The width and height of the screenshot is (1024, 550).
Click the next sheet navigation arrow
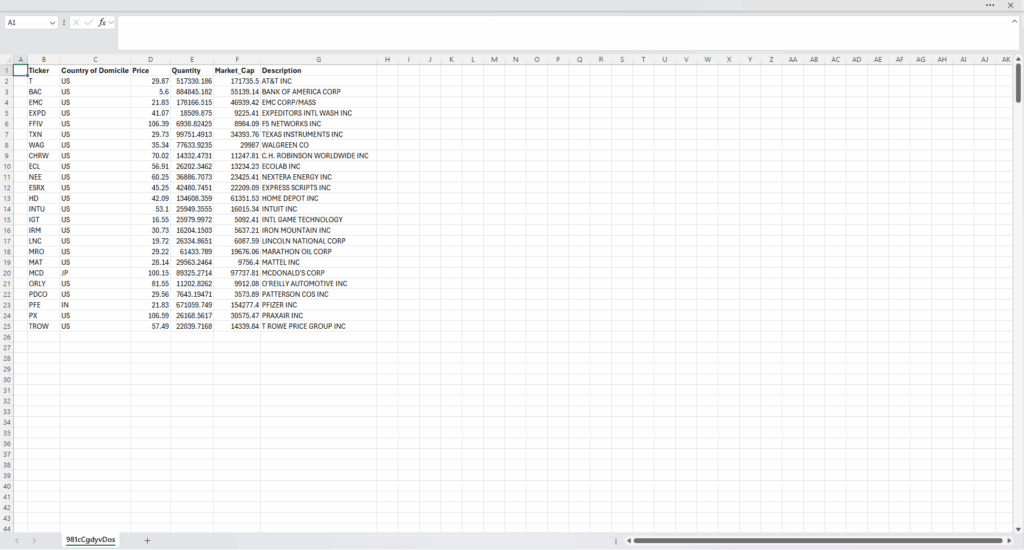coord(34,540)
